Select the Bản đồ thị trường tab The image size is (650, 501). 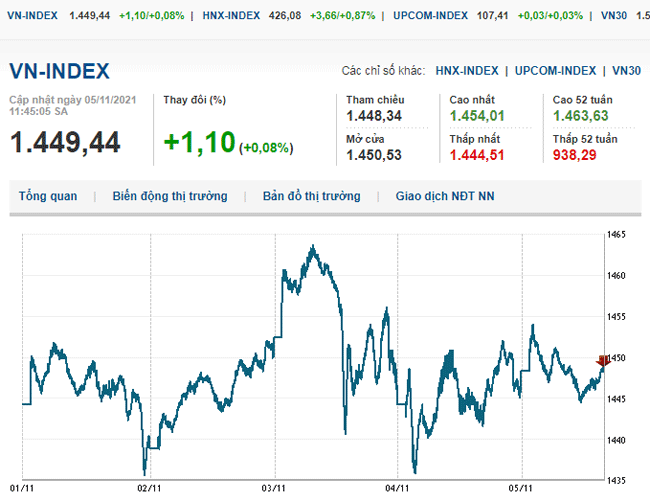(311, 196)
